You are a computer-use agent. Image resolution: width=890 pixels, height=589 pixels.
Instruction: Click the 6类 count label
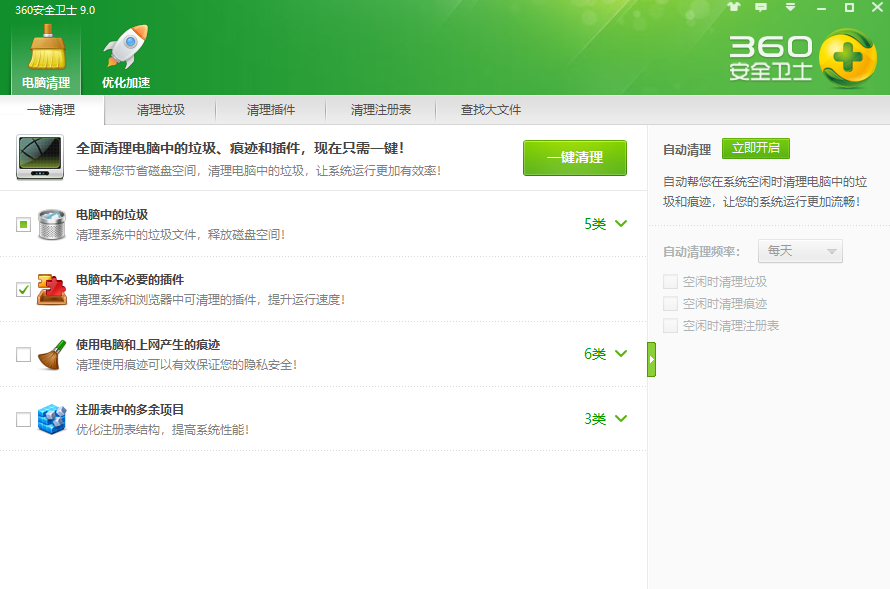595,354
